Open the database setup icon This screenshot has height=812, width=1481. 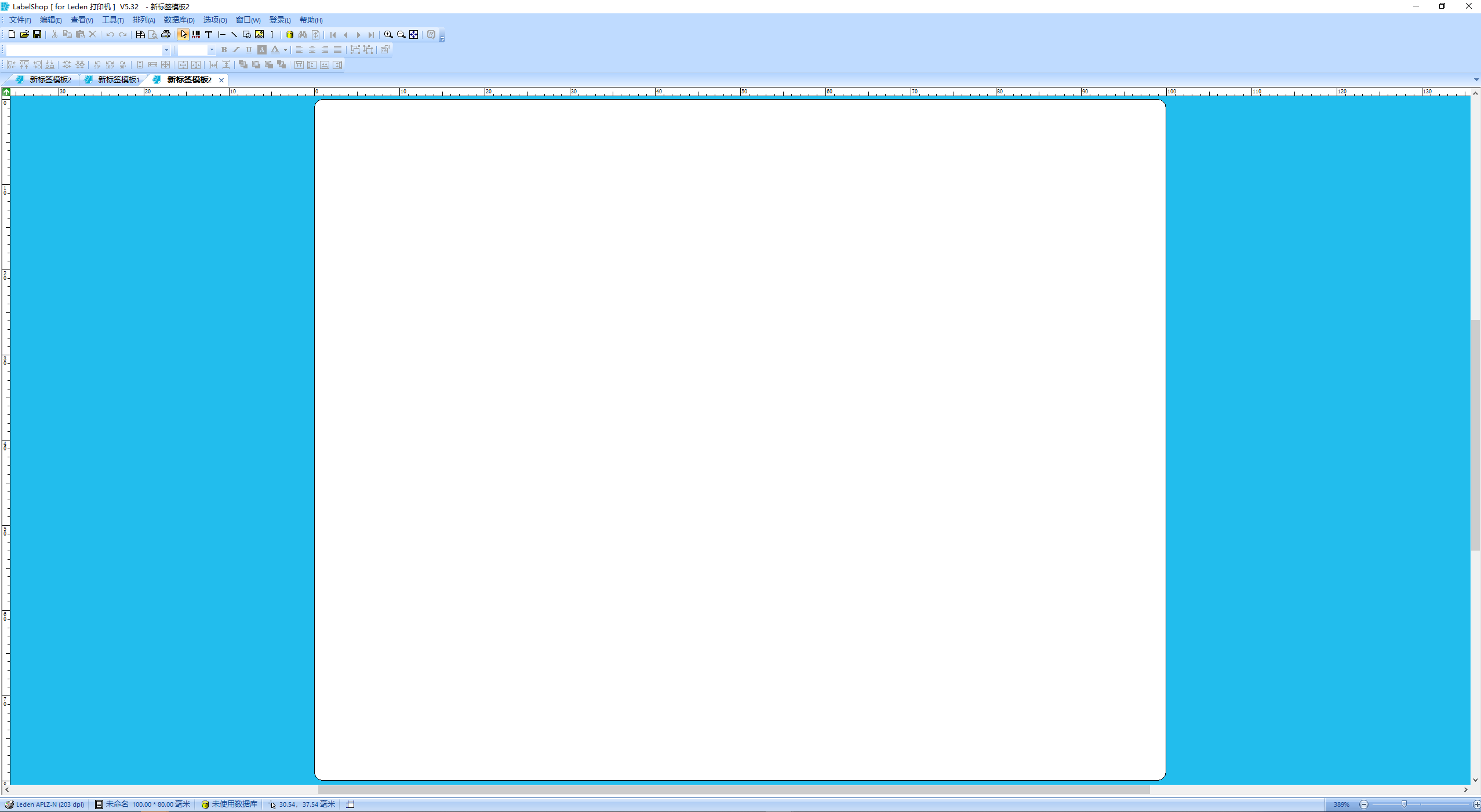coord(290,35)
